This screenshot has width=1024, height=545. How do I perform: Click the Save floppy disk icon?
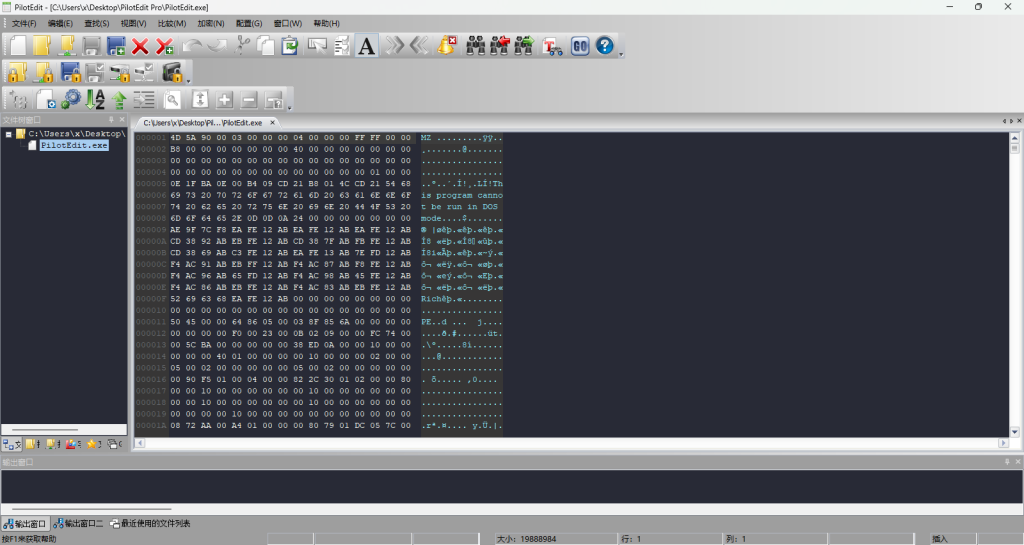[x=91, y=46]
